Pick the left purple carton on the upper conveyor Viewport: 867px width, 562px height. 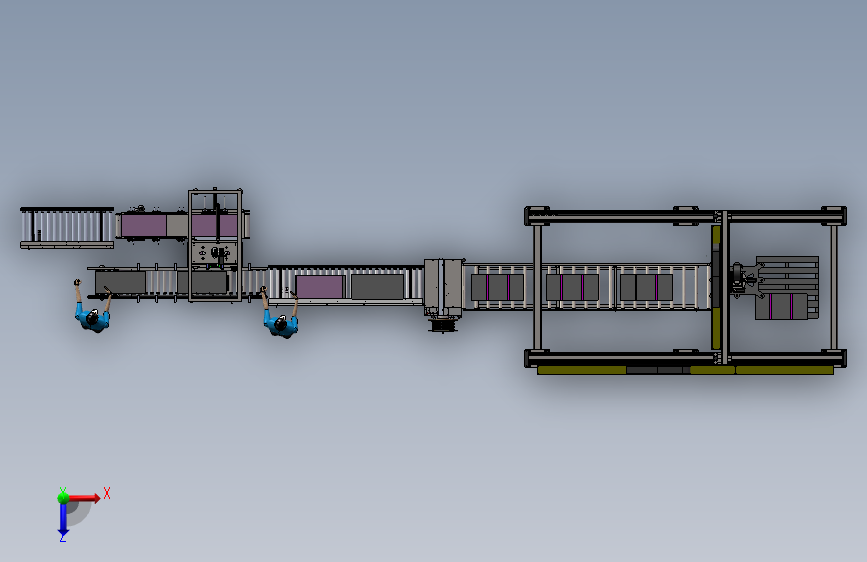click(x=144, y=225)
